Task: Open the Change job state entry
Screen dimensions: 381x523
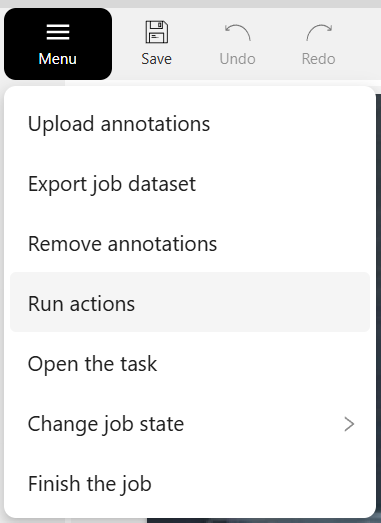Action: click(190, 424)
